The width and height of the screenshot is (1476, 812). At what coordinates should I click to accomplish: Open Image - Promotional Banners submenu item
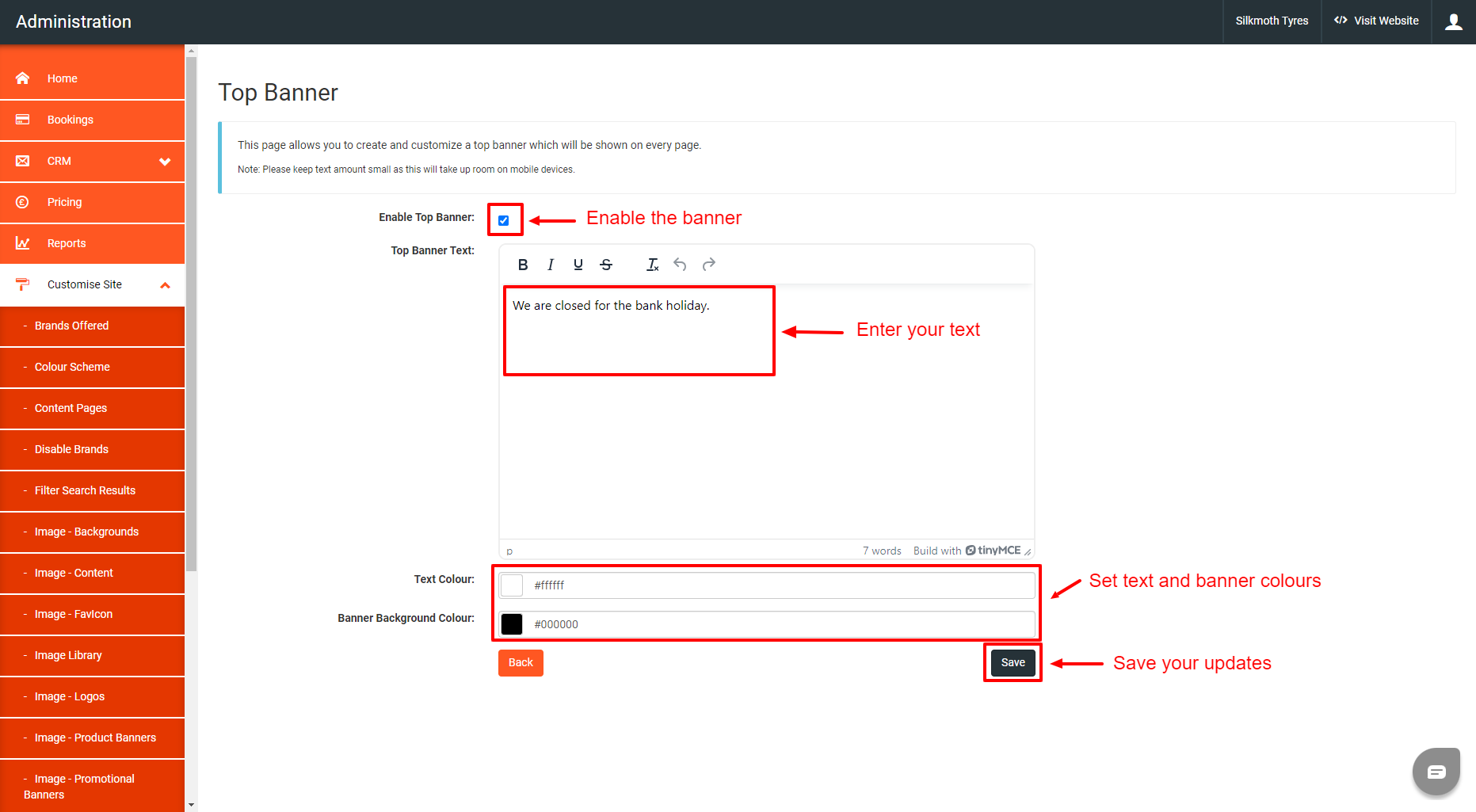click(x=92, y=786)
